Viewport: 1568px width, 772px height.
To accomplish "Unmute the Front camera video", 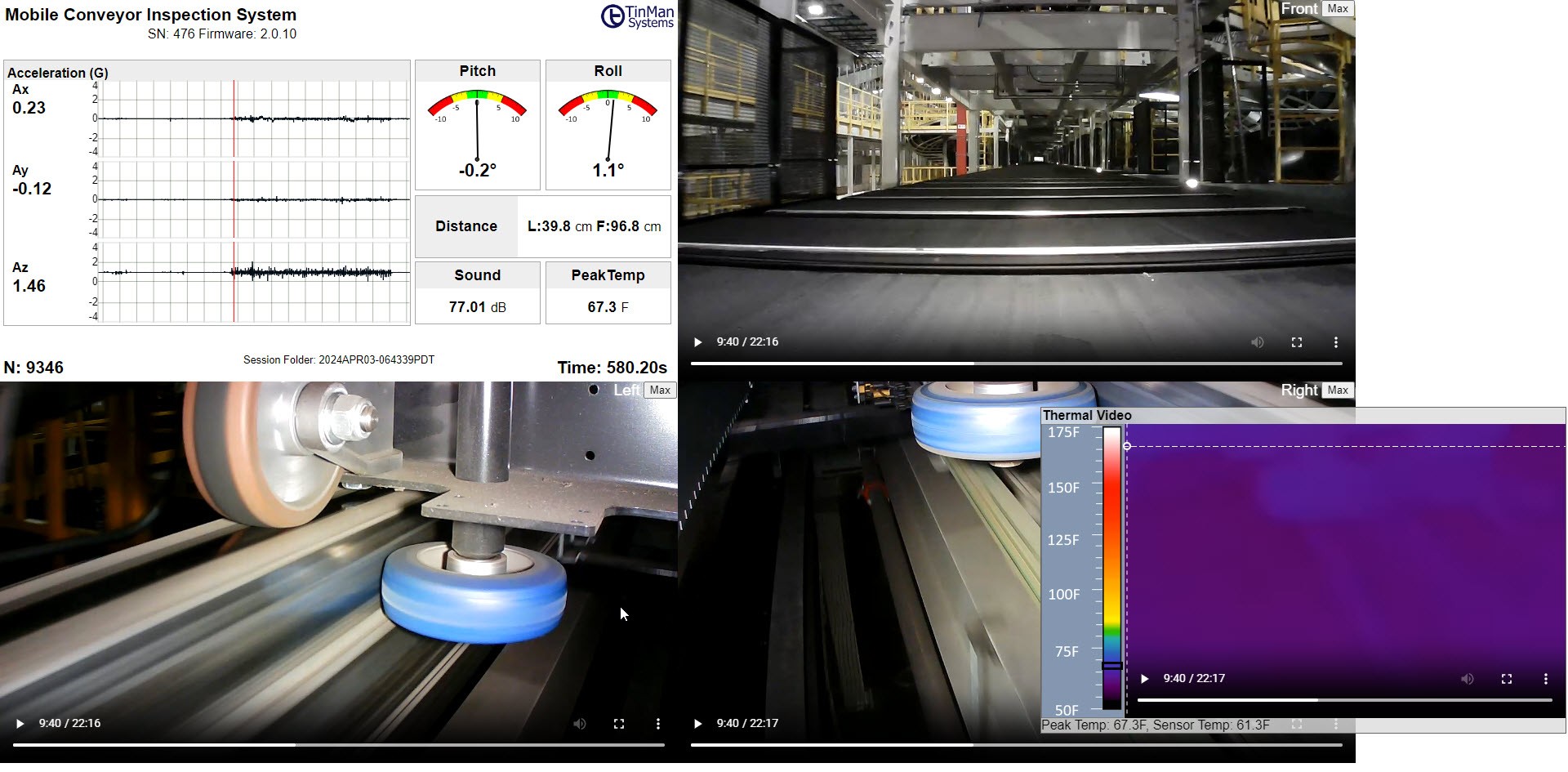I will click(1258, 342).
